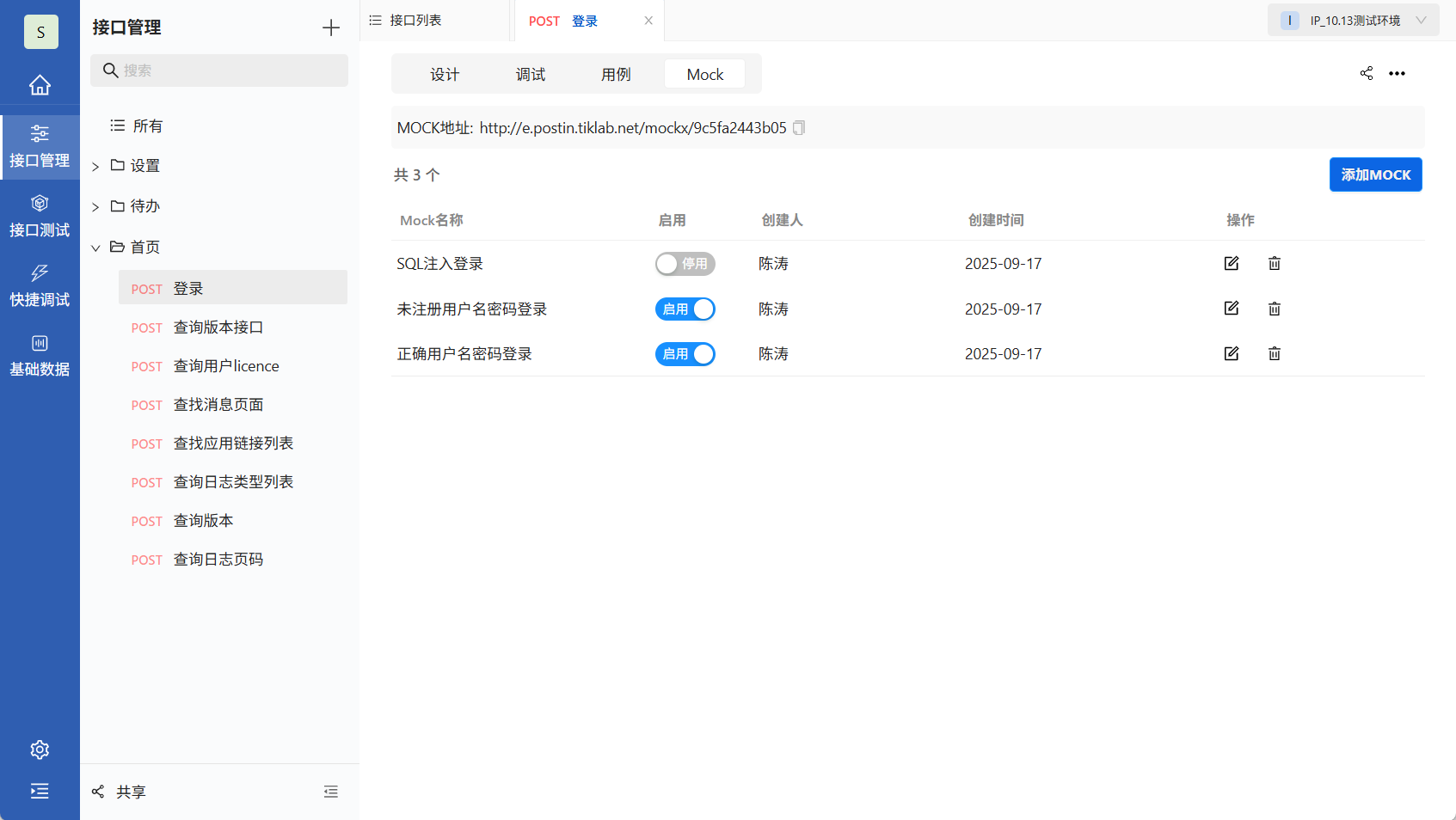The width and height of the screenshot is (1456, 820).
Task: Open the more options (...) menu
Action: point(1397,73)
